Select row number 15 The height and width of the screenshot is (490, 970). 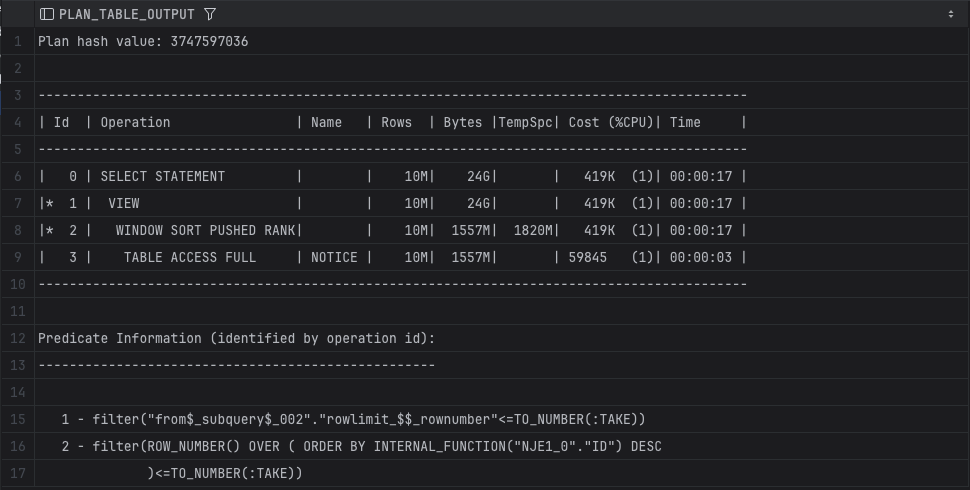point(17,419)
